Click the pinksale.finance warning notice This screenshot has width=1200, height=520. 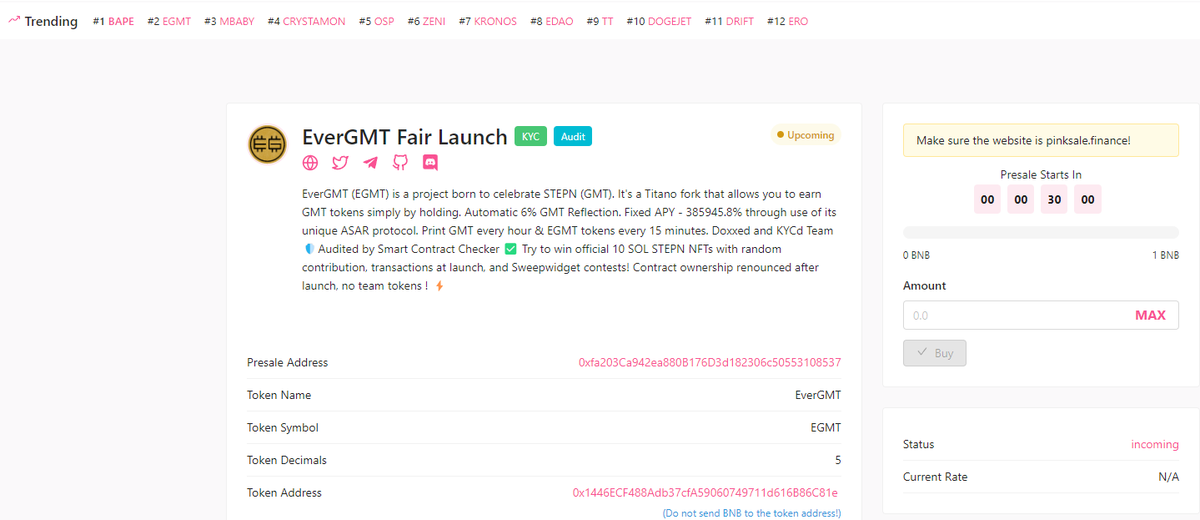click(x=1040, y=140)
